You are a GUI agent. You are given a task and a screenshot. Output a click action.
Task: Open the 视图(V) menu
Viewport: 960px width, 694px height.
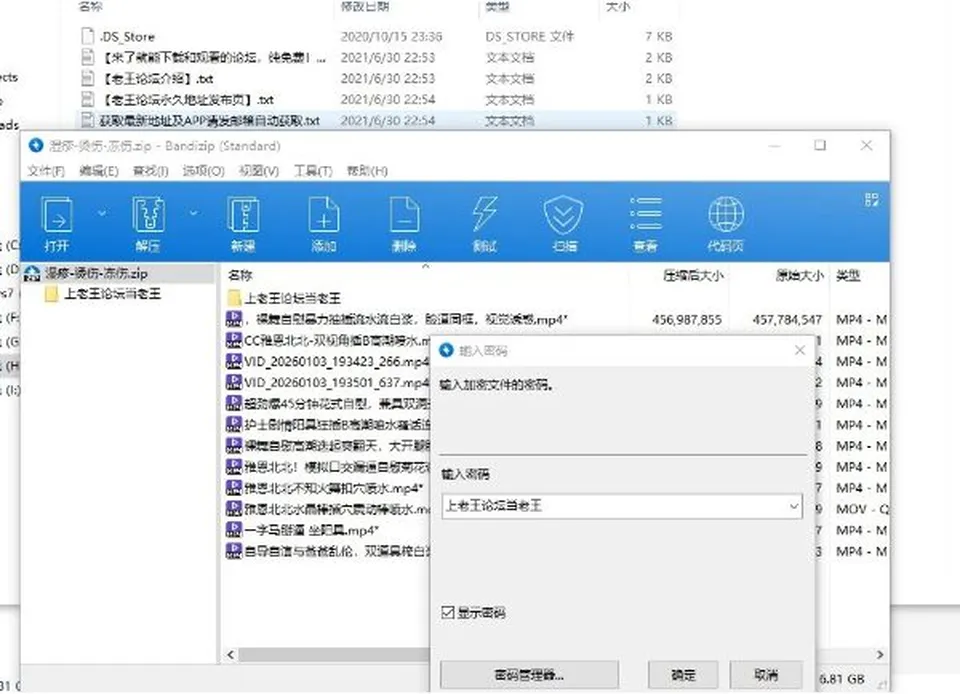[x=258, y=171]
